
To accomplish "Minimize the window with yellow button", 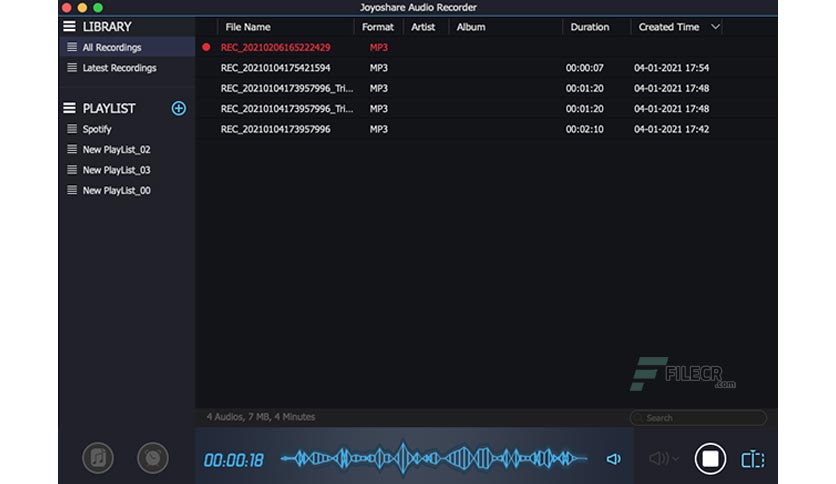I will point(82,7).
